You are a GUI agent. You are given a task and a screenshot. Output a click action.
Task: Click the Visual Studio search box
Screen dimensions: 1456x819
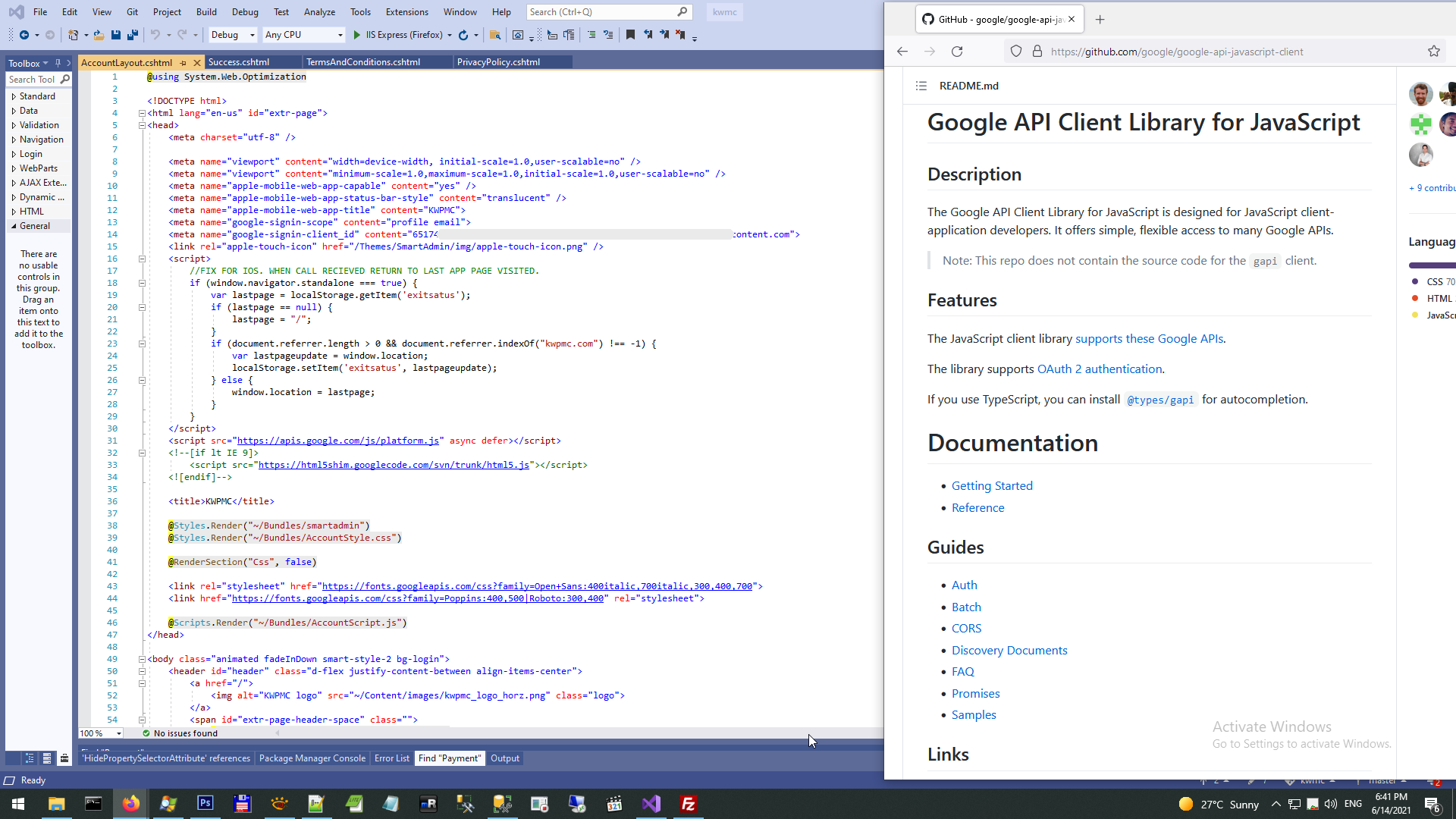coord(599,12)
